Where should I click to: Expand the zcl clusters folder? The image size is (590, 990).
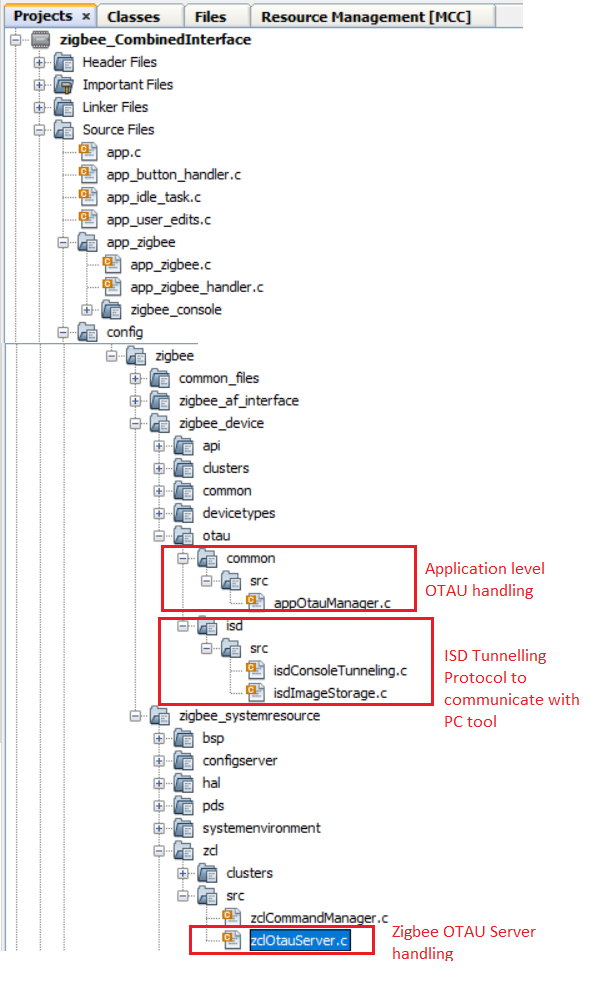pyautogui.click(x=183, y=873)
